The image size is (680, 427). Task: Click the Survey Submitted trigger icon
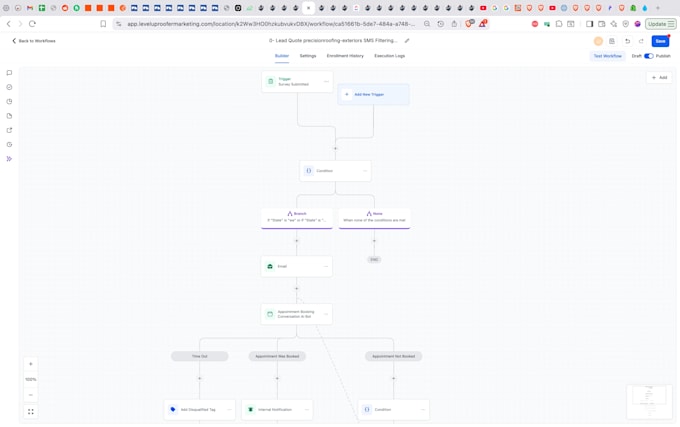tap(271, 81)
